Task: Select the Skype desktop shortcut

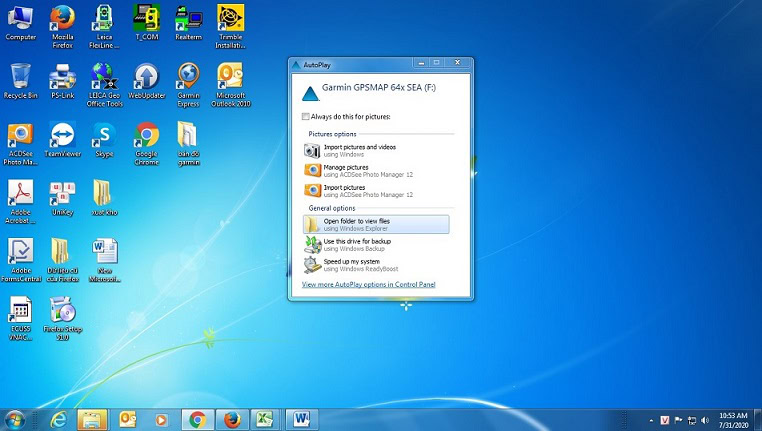Action: 104,140
